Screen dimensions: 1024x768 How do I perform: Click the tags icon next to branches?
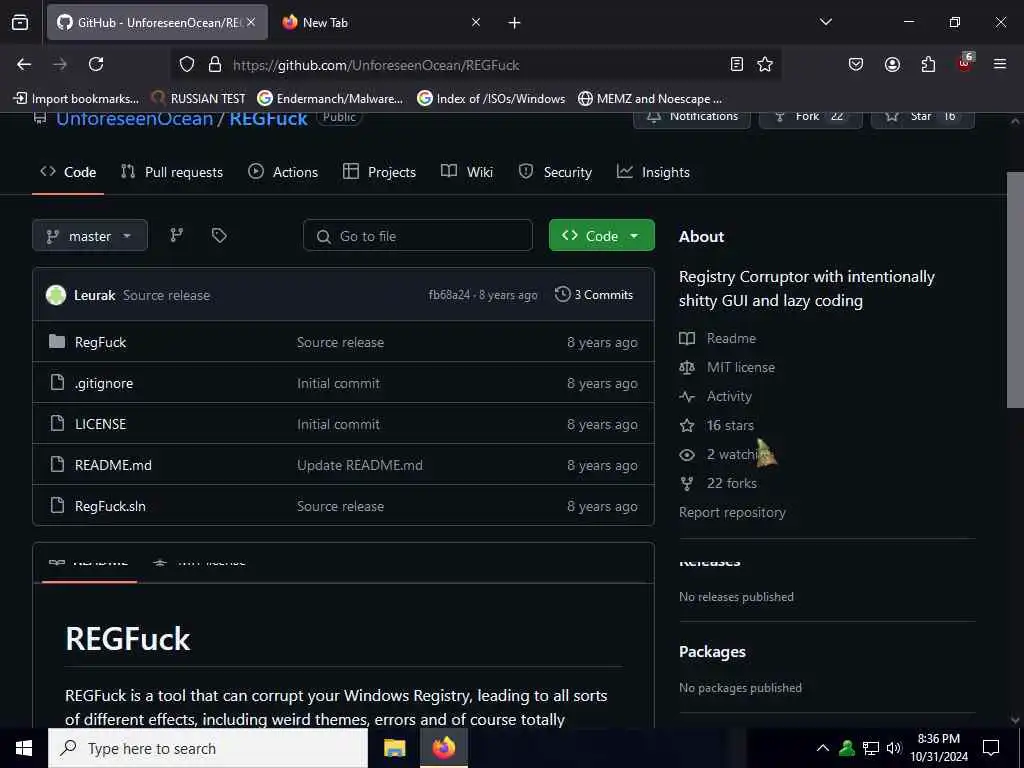point(219,235)
